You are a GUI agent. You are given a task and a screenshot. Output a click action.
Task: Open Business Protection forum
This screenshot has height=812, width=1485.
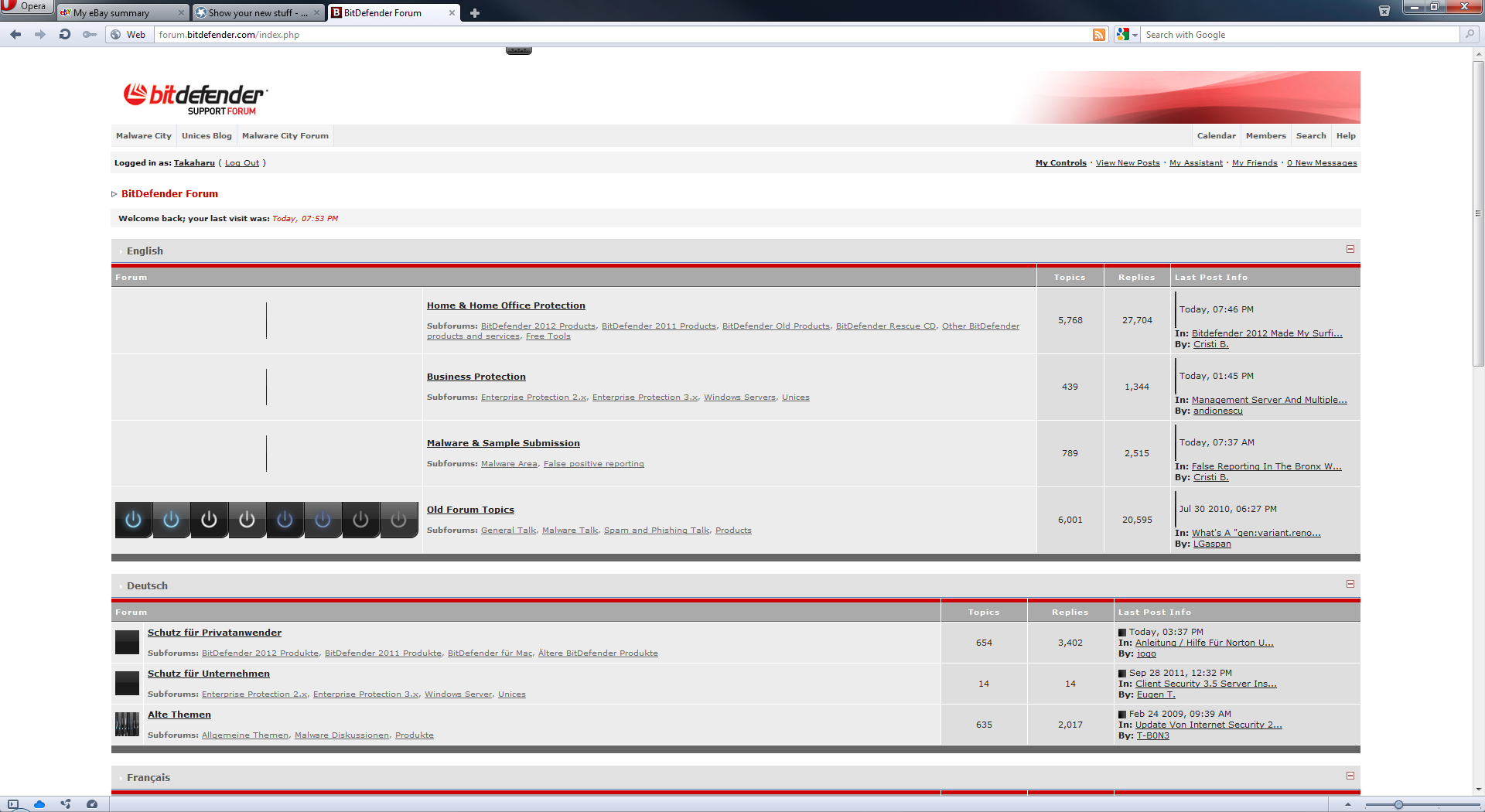476,377
